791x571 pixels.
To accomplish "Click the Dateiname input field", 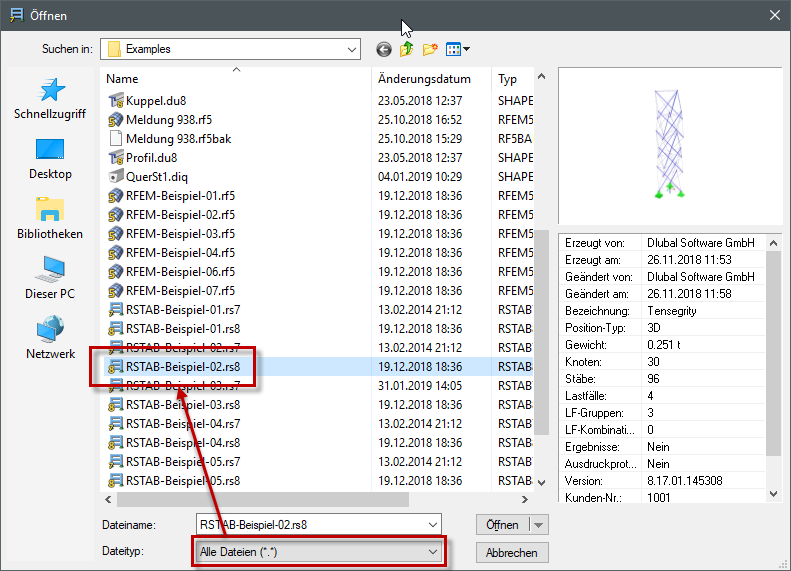I will pos(311,525).
